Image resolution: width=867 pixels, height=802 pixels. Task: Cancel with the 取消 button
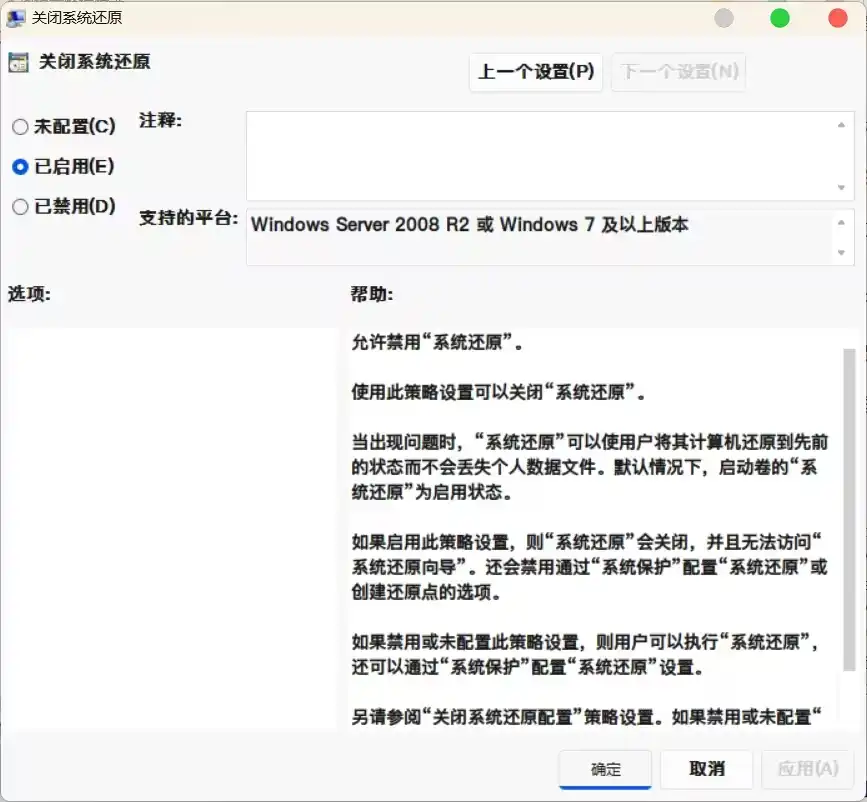click(707, 769)
